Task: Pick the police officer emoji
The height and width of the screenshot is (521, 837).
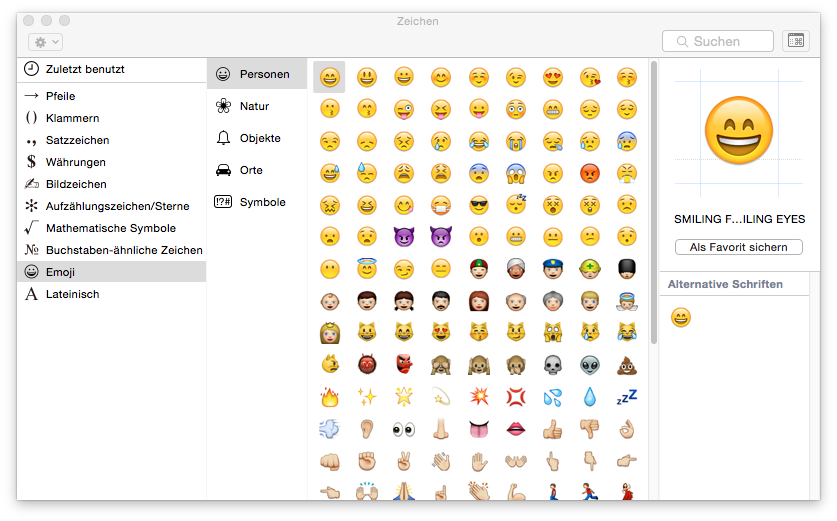Action: pyautogui.click(x=553, y=269)
